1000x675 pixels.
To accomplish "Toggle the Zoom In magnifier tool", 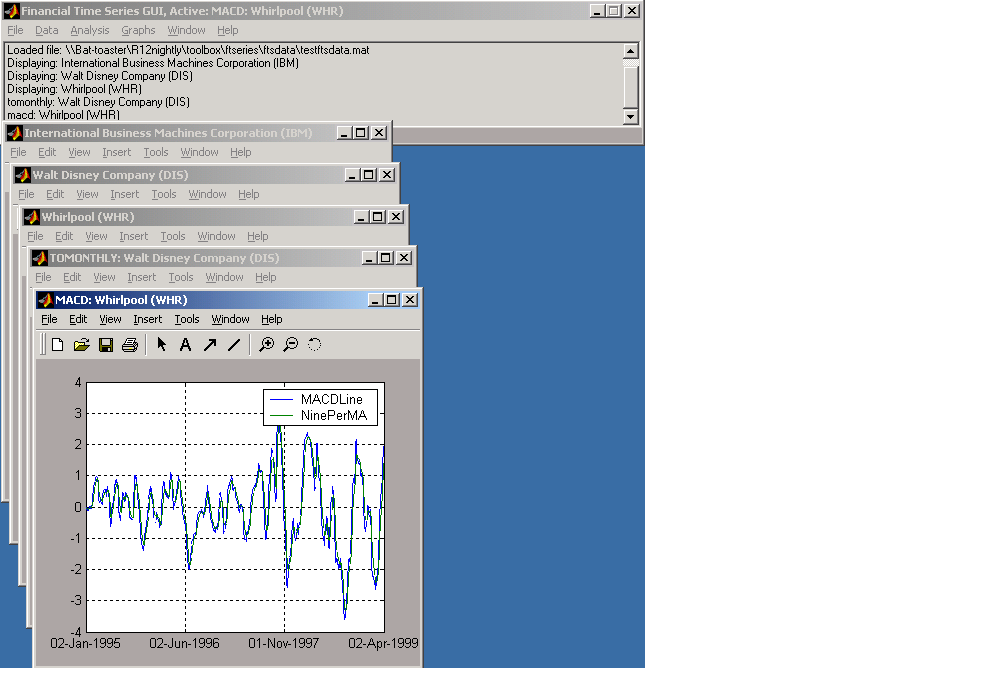I will click(x=266, y=345).
